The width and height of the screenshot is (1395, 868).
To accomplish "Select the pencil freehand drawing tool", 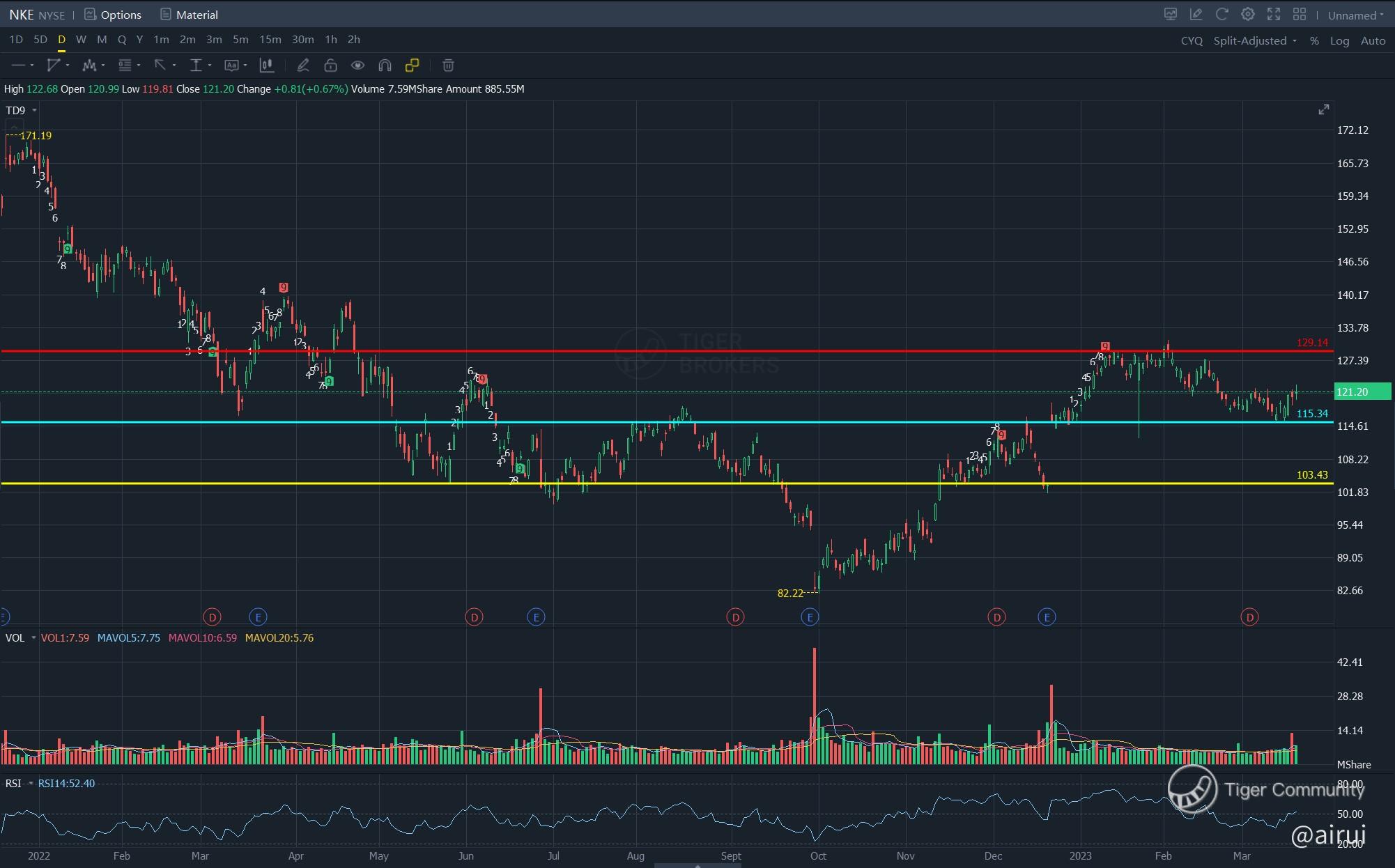I will tap(302, 65).
